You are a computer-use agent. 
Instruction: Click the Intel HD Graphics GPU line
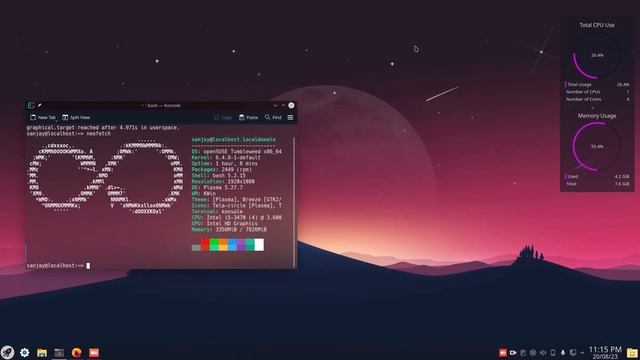[x=224, y=224]
